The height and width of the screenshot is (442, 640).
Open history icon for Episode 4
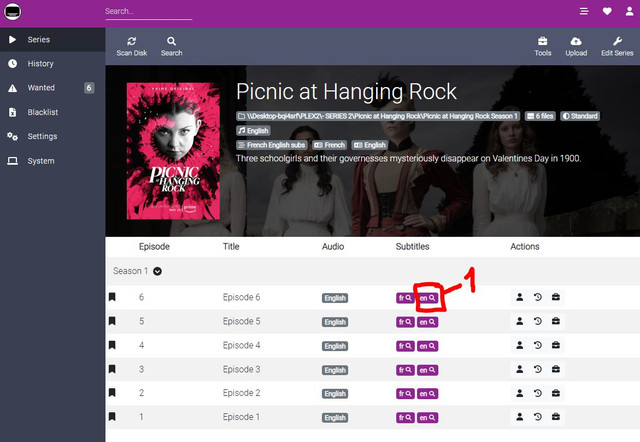pos(538,345)
